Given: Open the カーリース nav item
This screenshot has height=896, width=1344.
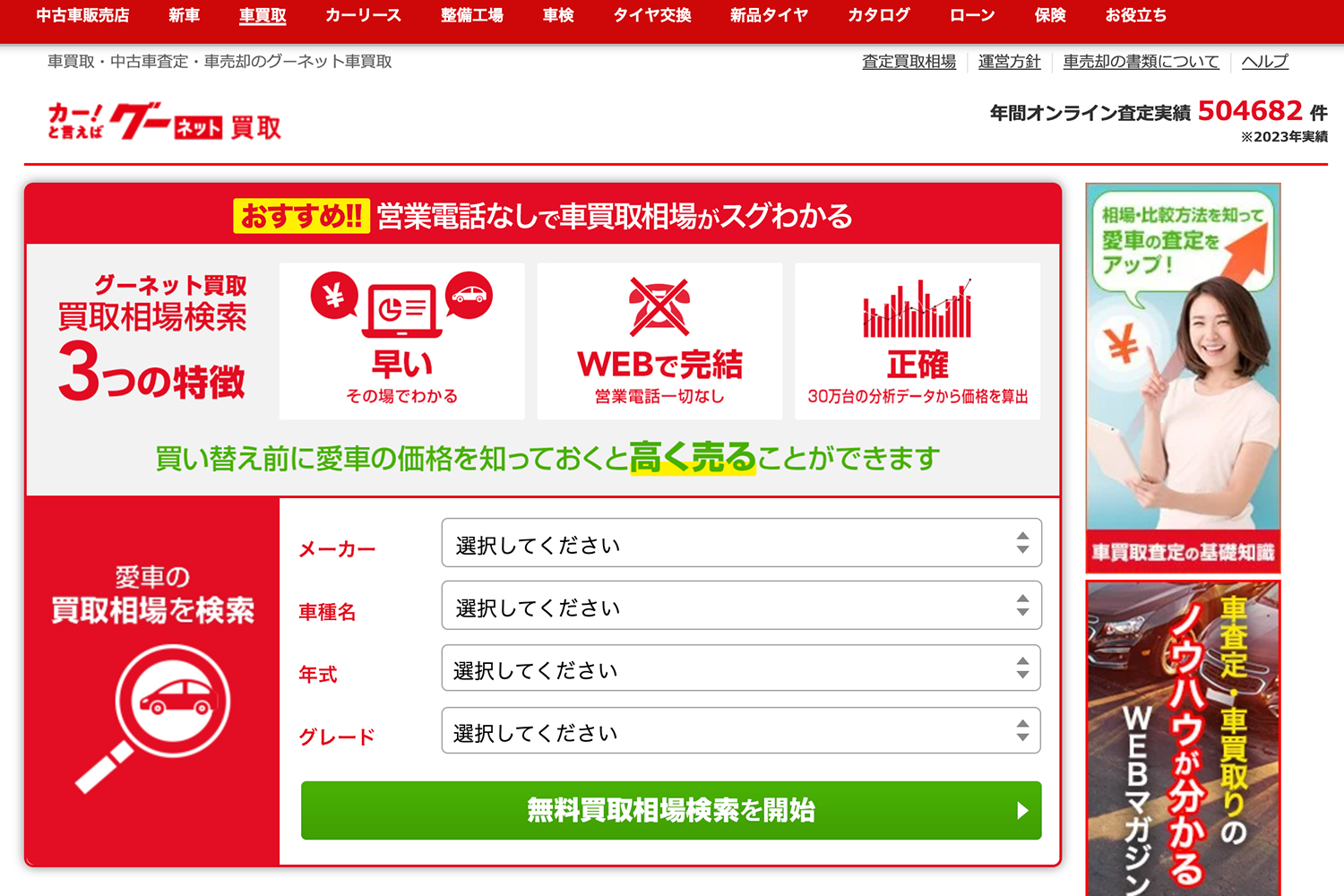Looking at the screenshot, I should tap(363, 15).
